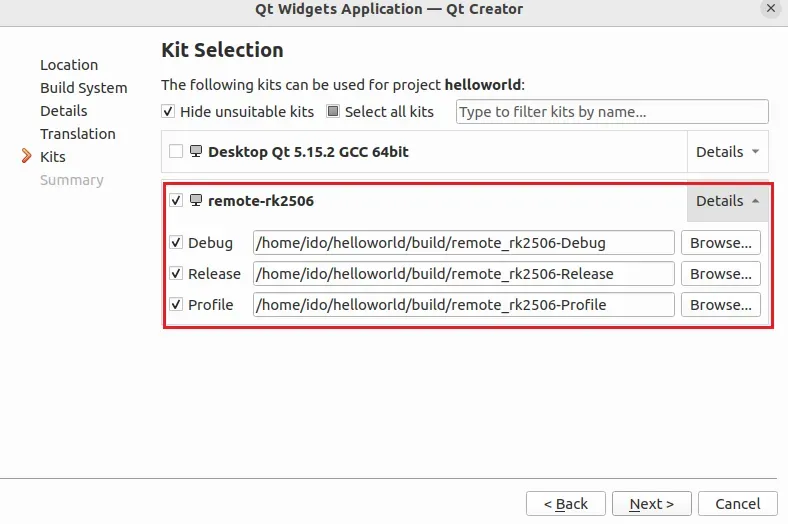Viewport: 788px width, 524px height.
Task: Click the filter kits by name field
Action: click(x=612, y=112)
